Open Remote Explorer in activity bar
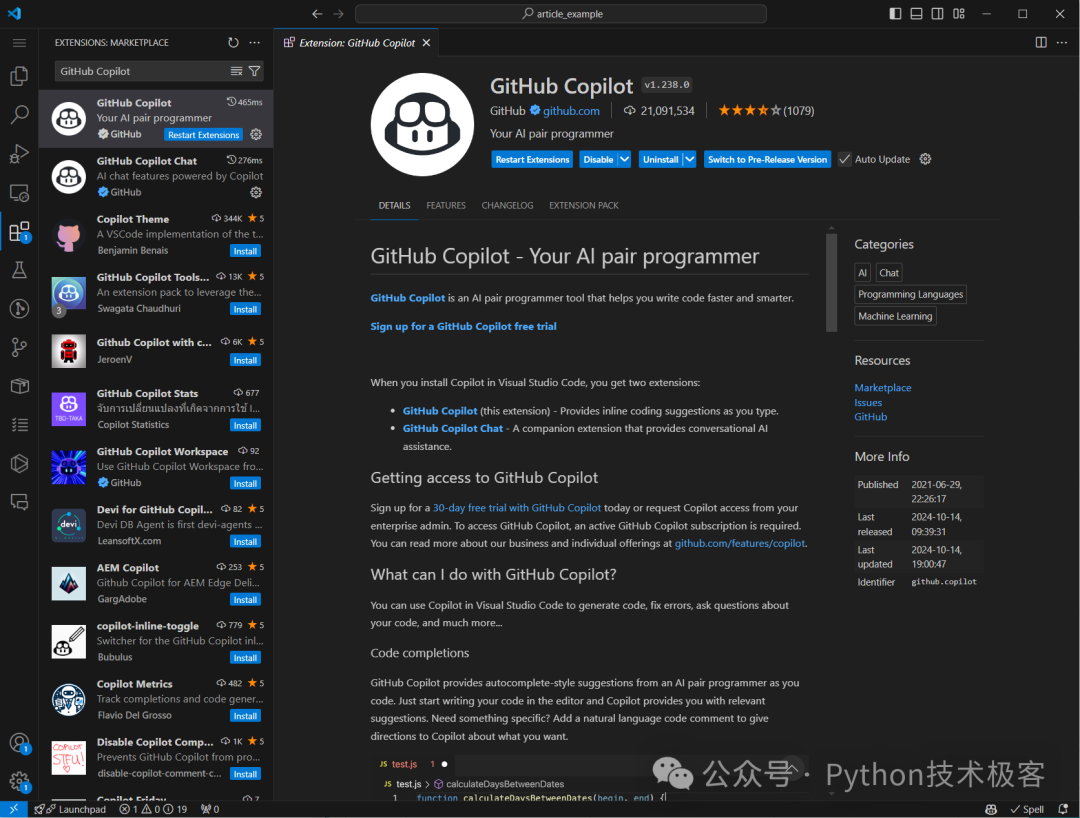The image size is (1080, 818). point(19,192)
